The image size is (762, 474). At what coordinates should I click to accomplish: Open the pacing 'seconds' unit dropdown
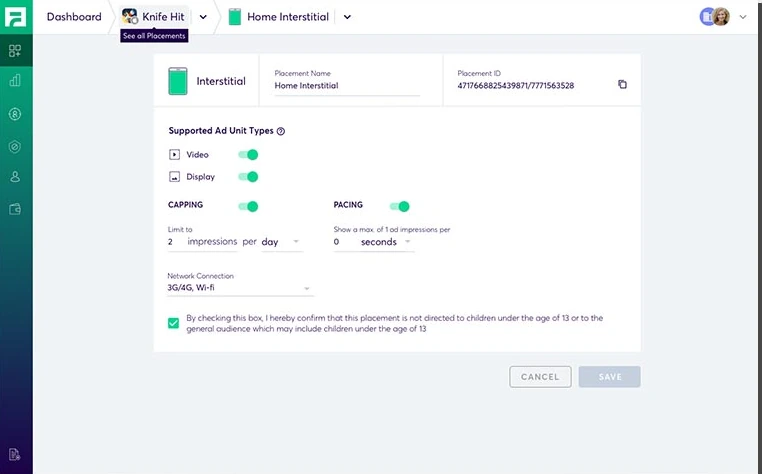click(387, 242)
